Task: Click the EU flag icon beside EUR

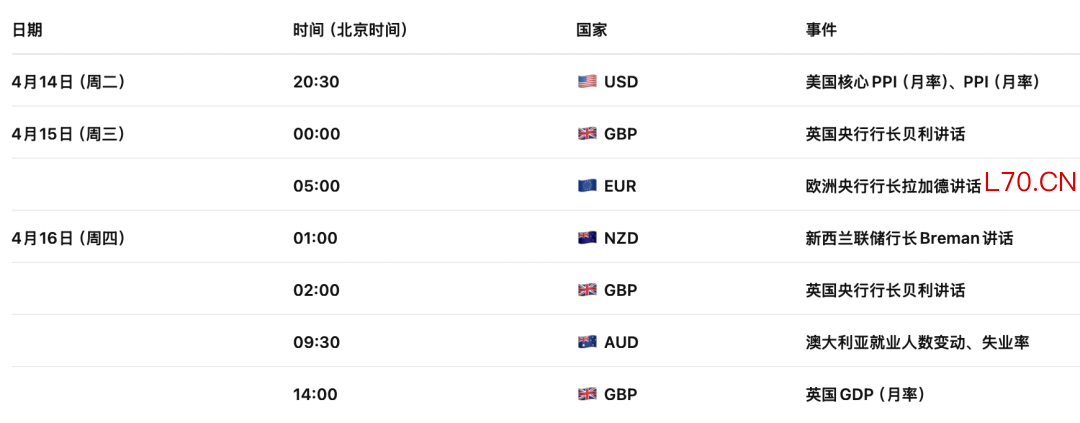Action: pos(587,186)
